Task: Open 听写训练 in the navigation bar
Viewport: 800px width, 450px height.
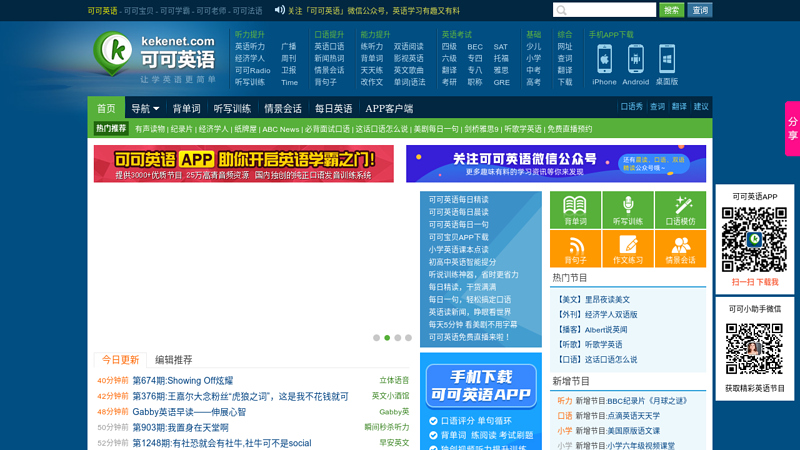Action: click(x=232, y=108)
